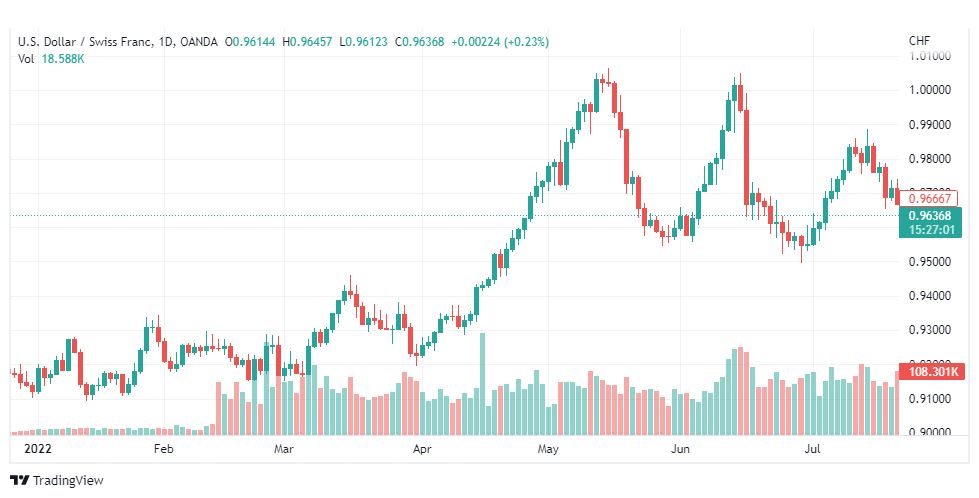Click the green 0.96368 current price tag
The height and width of the screenshot is (498, 979).
point(930,223)
